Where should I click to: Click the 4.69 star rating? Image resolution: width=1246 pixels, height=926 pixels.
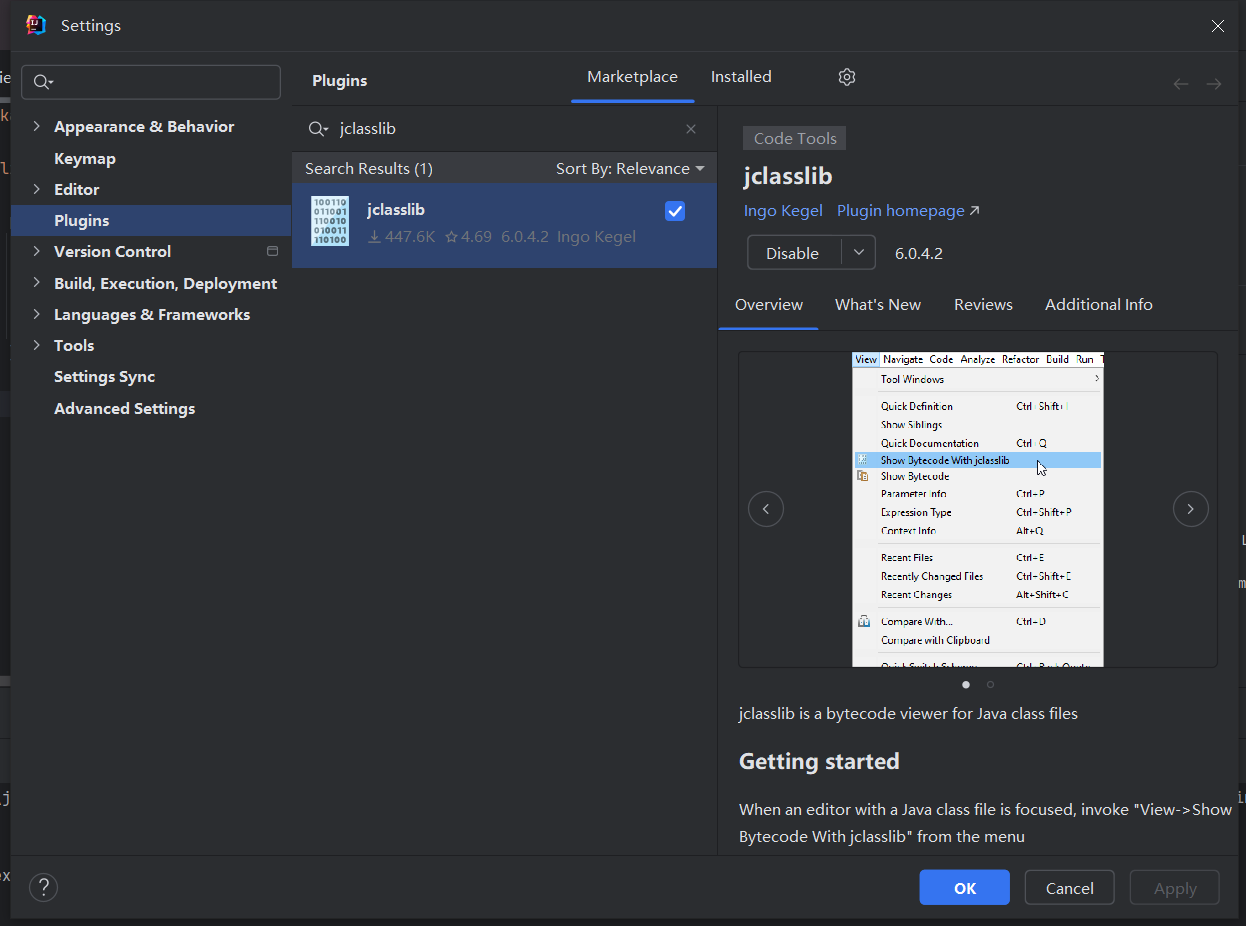pyautogui.click(x=468, y=237)
